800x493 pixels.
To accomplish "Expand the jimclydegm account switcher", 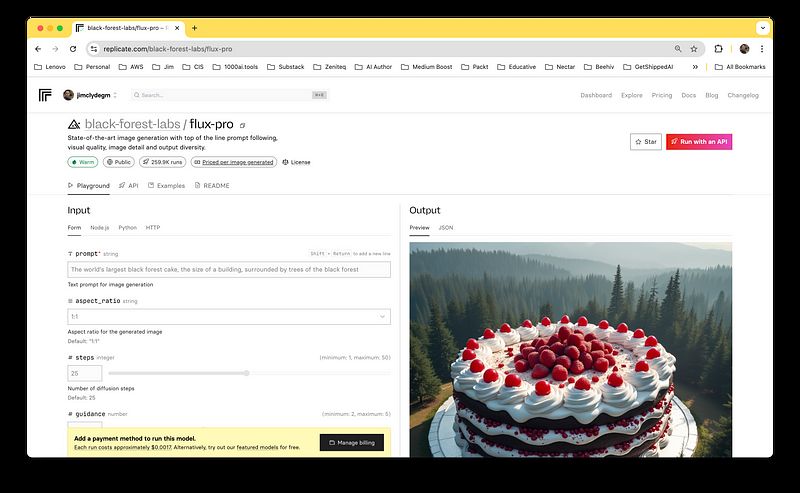I will pos(115,95).
